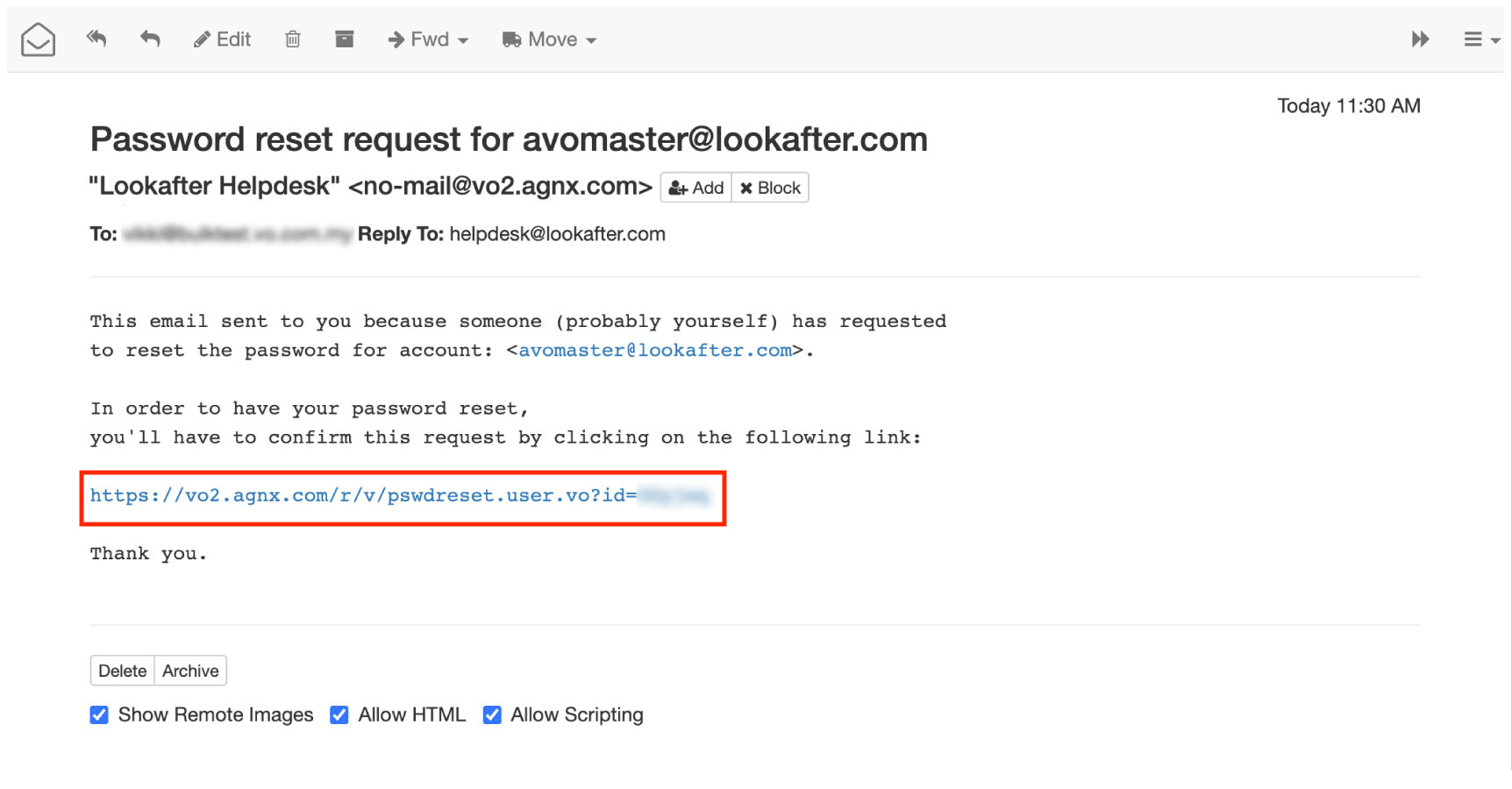Viewport: 1512px width, 789px height.
Task: Click the Reply All double-arrow icon
Action: point(96,39)
